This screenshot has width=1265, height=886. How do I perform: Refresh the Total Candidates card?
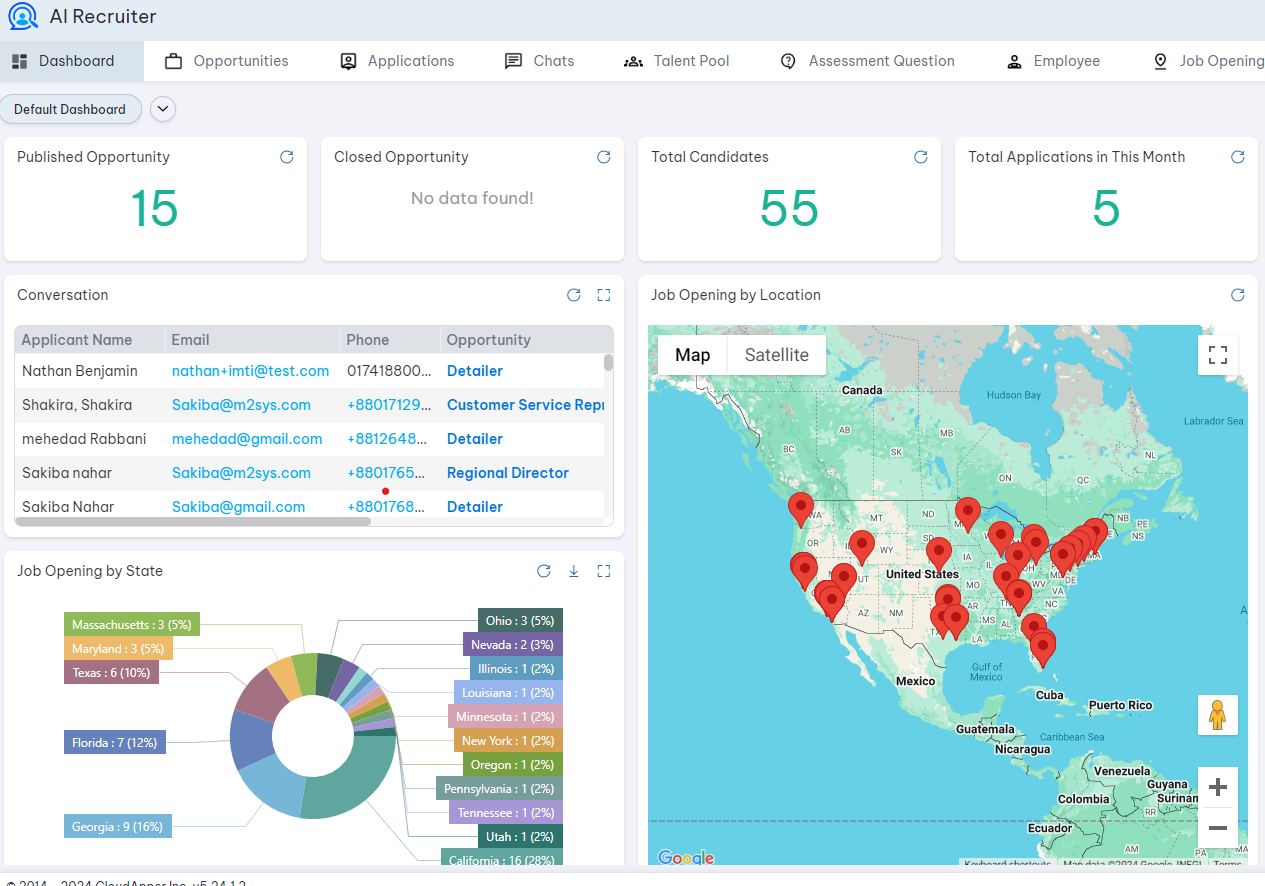click(x=921, y=157)
